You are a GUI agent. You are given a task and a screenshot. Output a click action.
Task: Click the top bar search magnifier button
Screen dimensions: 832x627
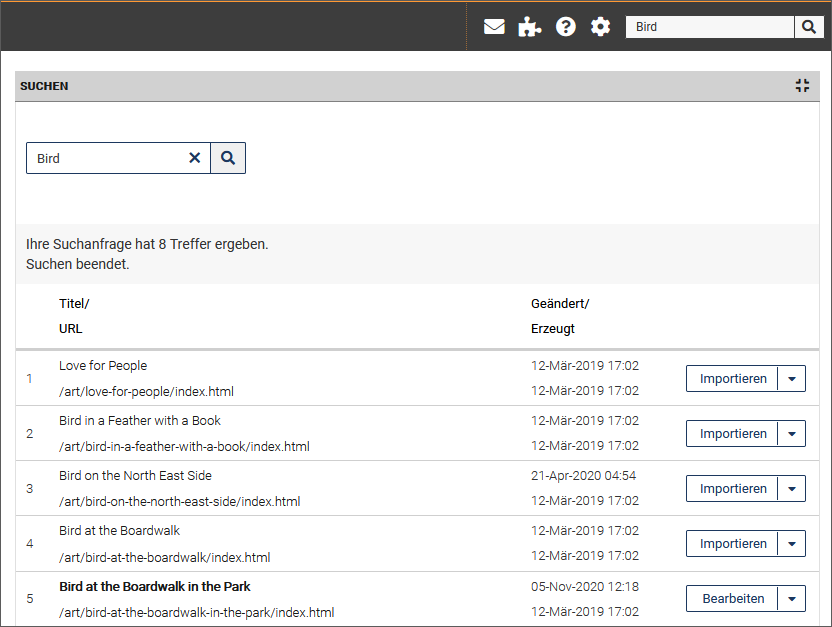pos(809,27)
